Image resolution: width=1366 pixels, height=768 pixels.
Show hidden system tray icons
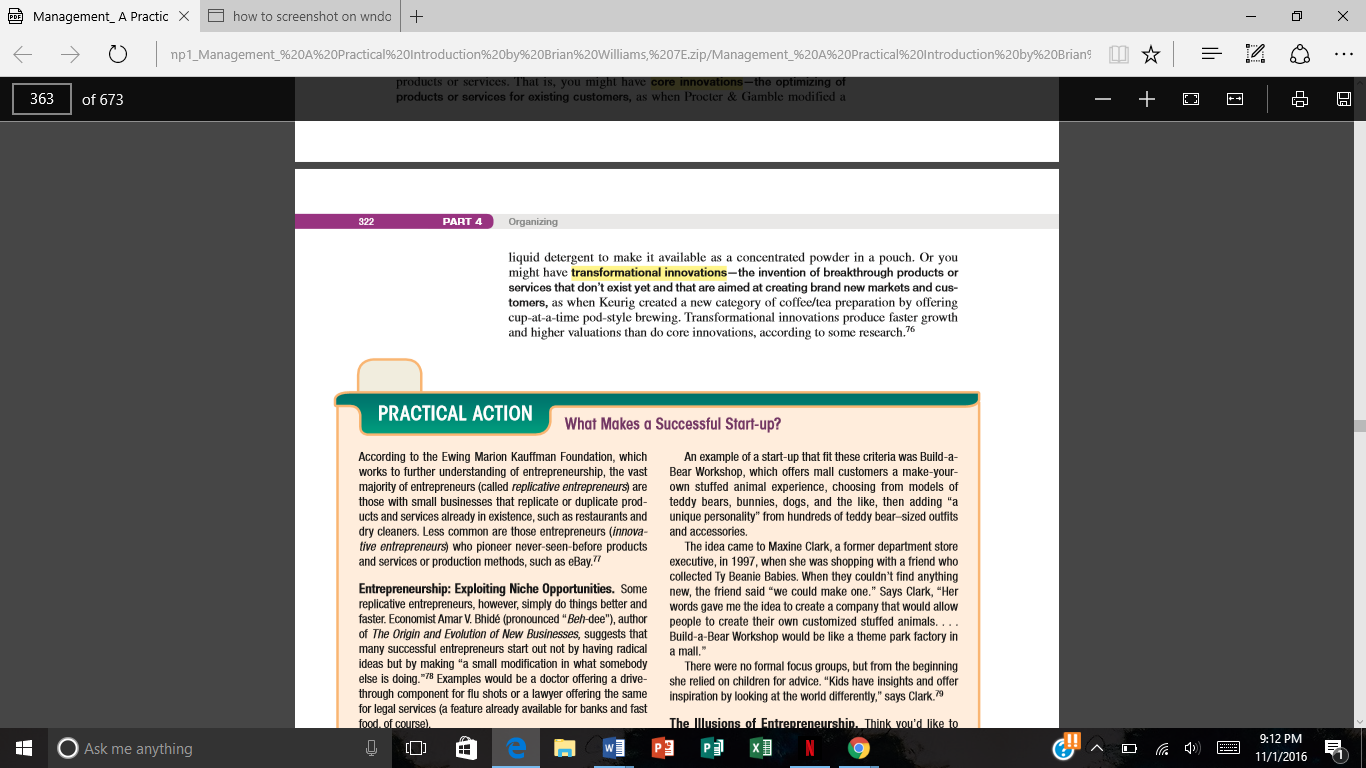click(1097, 748)
